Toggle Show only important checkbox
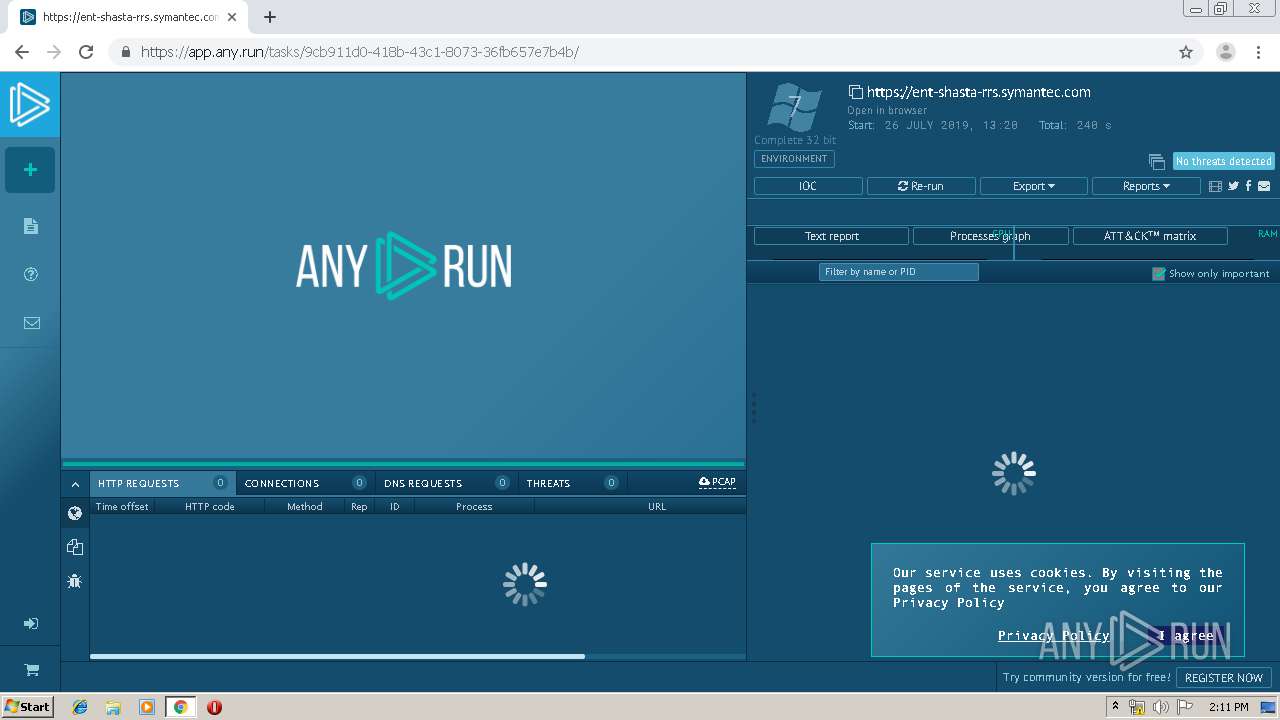 point(1159,274)
